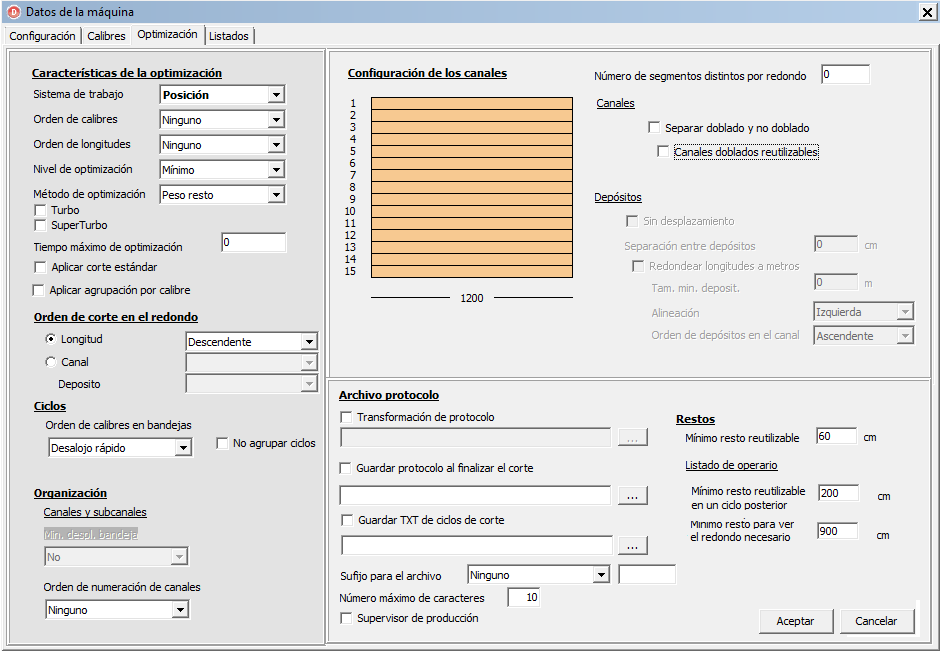940x651 pixels.
Task: Enable No agrupar ciclos
Action: pyautogui.click(x=222, y=443)
